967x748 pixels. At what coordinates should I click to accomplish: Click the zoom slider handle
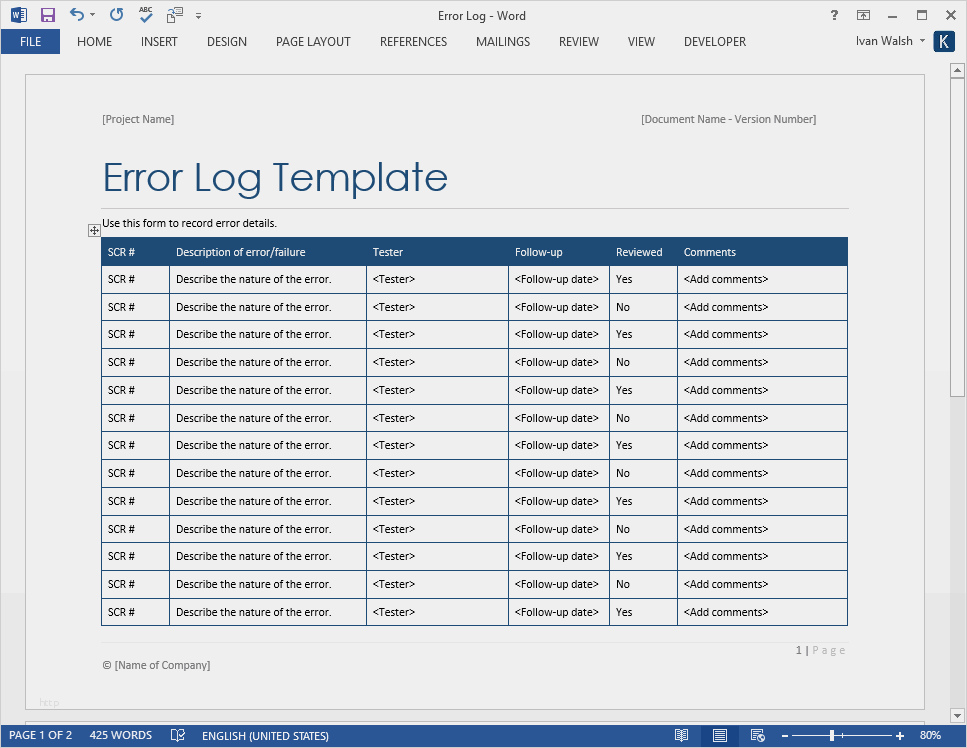[x=832, y=735]
